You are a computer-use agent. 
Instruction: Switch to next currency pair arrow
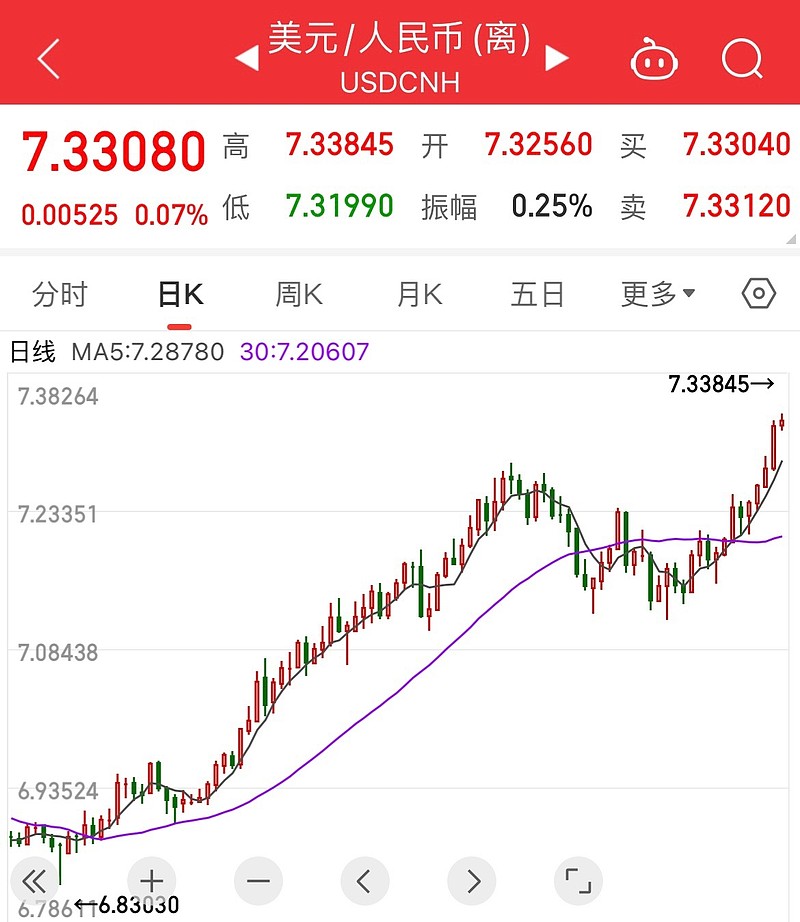click(557, 59)
